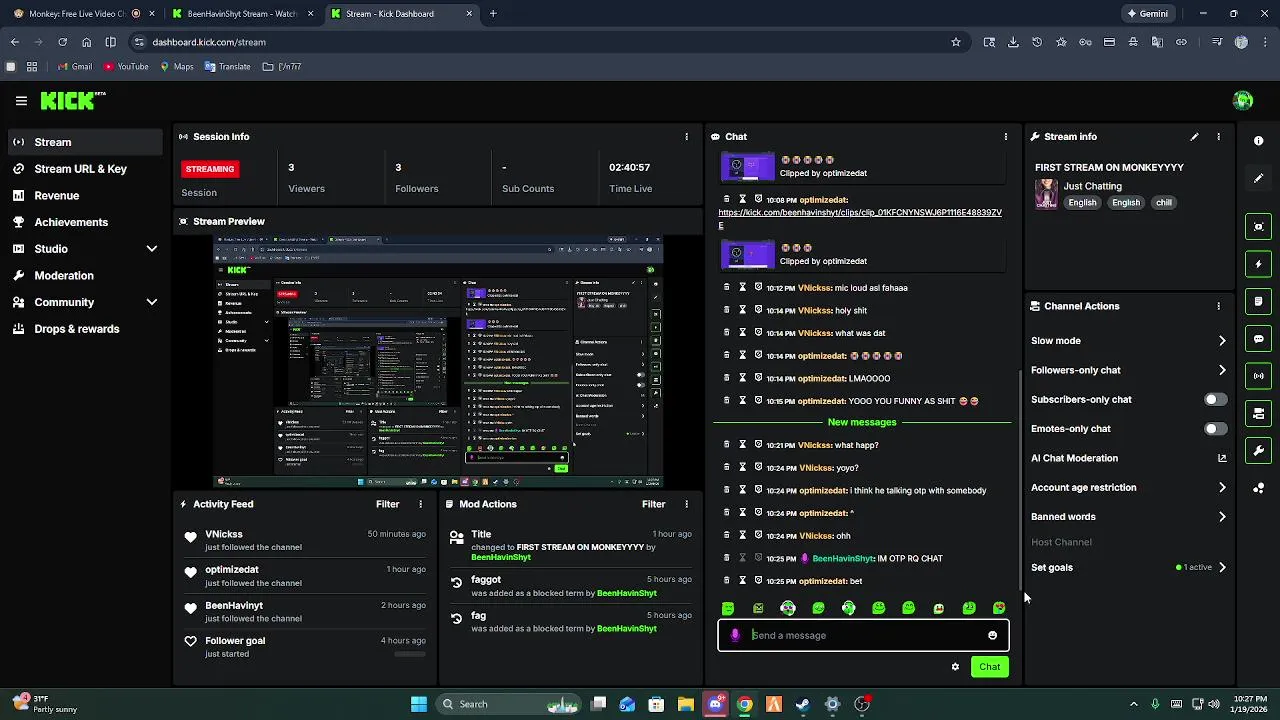Toggle Emotes-only chat switch
This screenshot has width=1280, height=720.
click(1215, 429)
